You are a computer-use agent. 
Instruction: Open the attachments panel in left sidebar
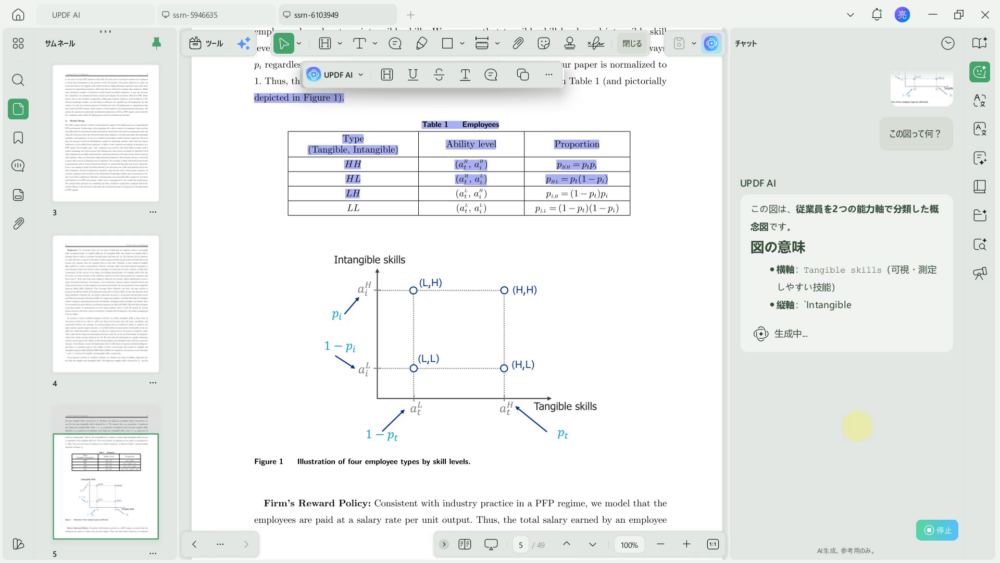pos(18,223)
